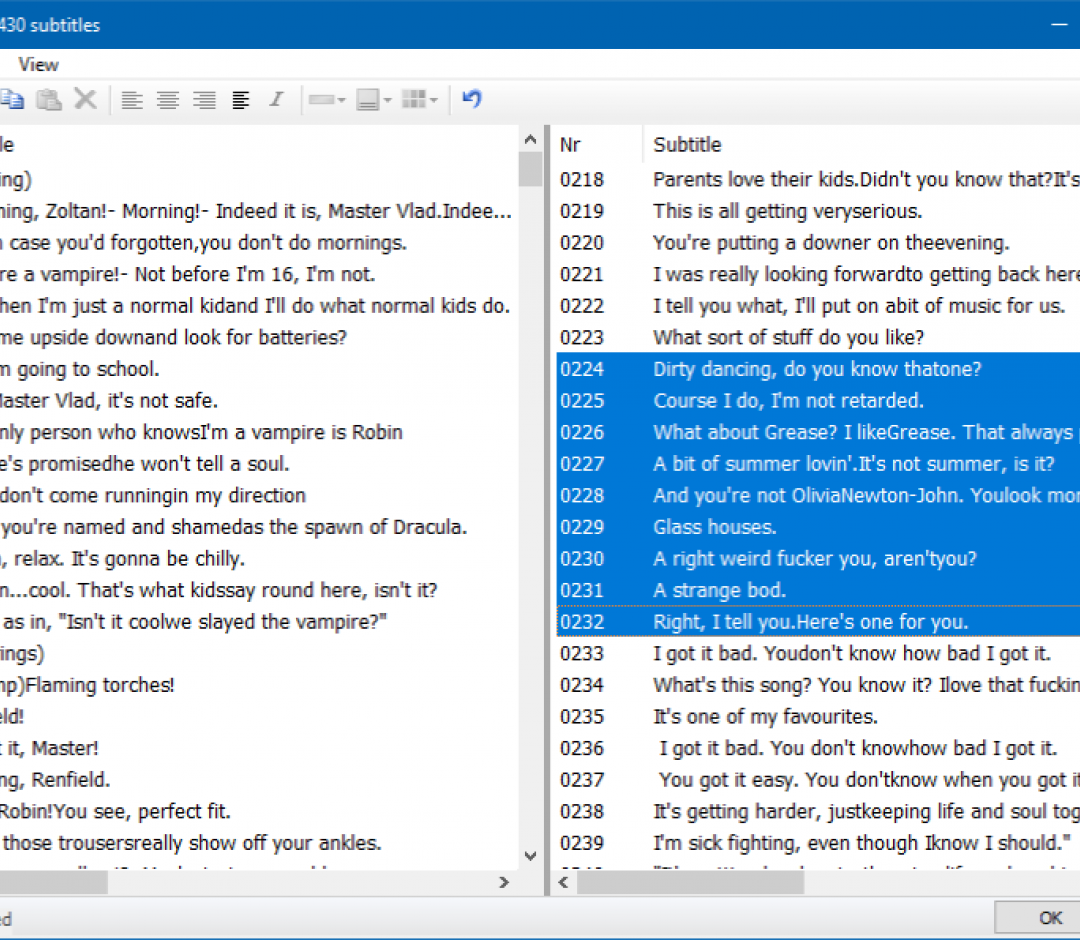Click the Paste clipboard icon
The width and height of the screenshot is (1080, 940).
(49, 100)
